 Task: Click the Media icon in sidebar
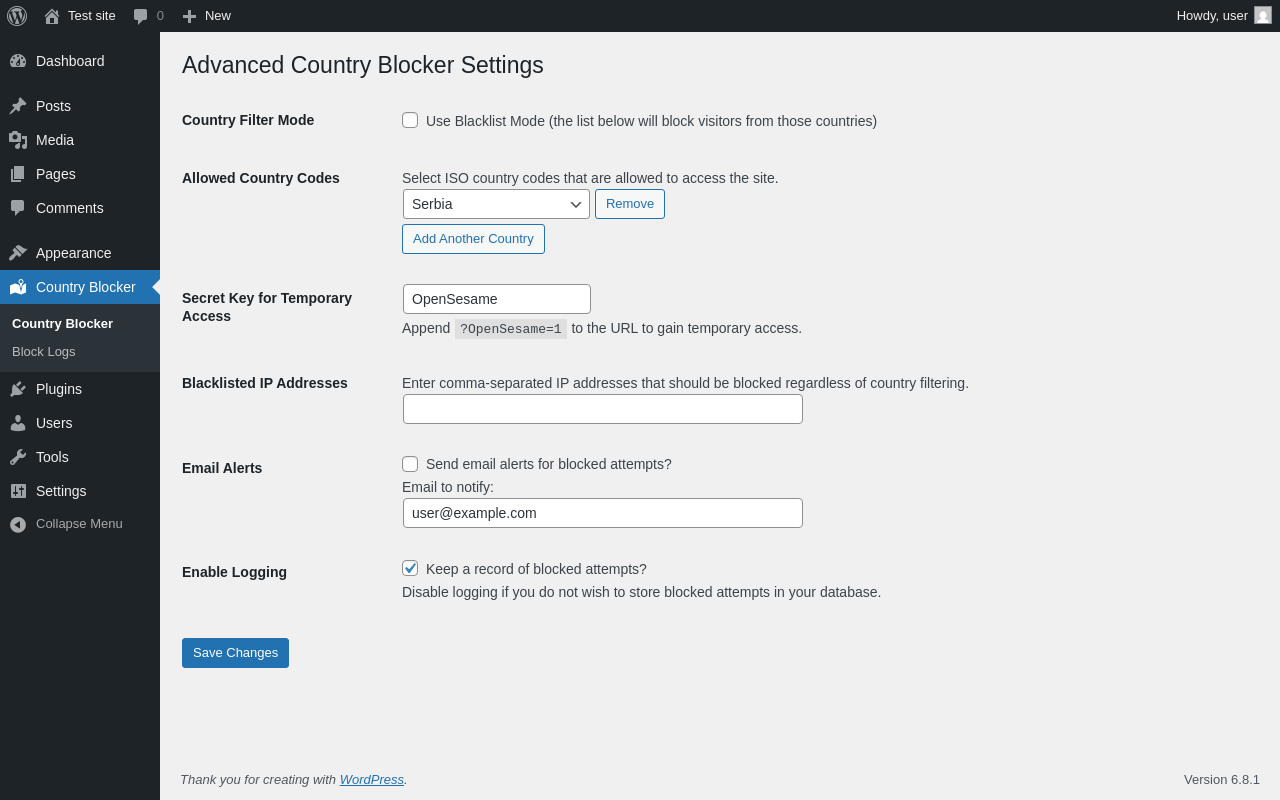pyautogui.click(x=18, y=140)
